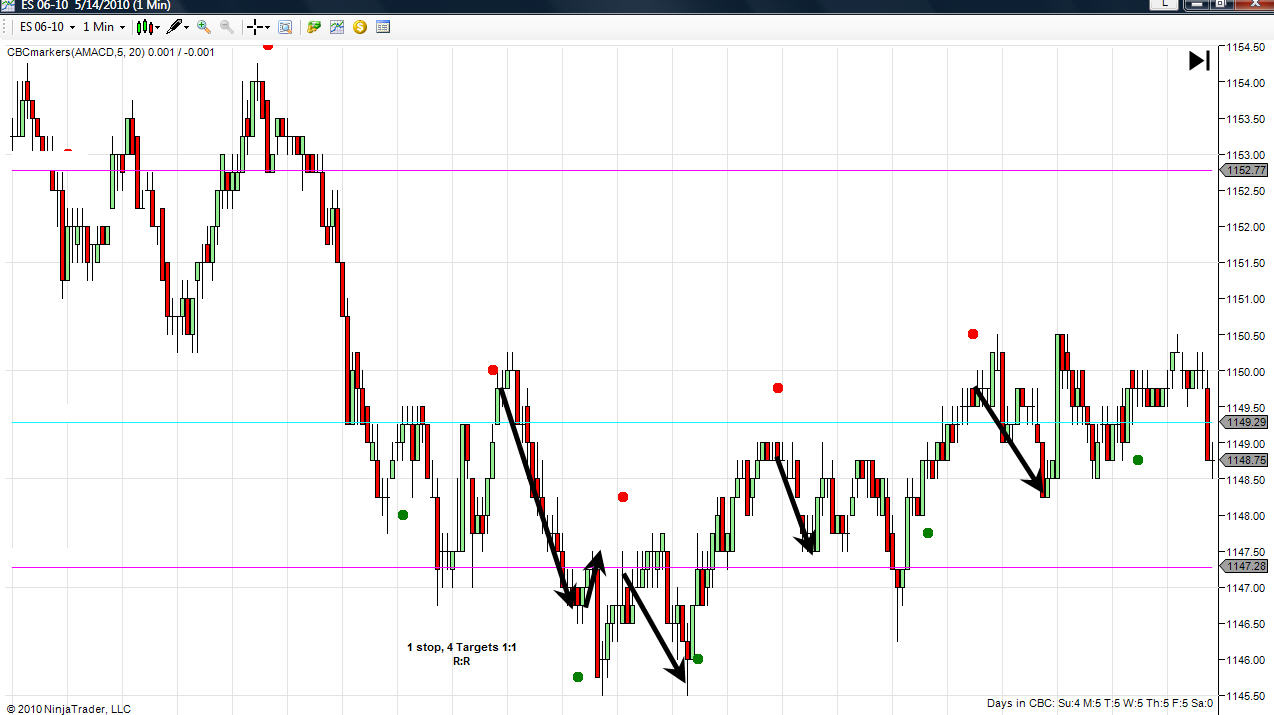
Task: Open the indicators chart icon
Action: coord(337,27)
